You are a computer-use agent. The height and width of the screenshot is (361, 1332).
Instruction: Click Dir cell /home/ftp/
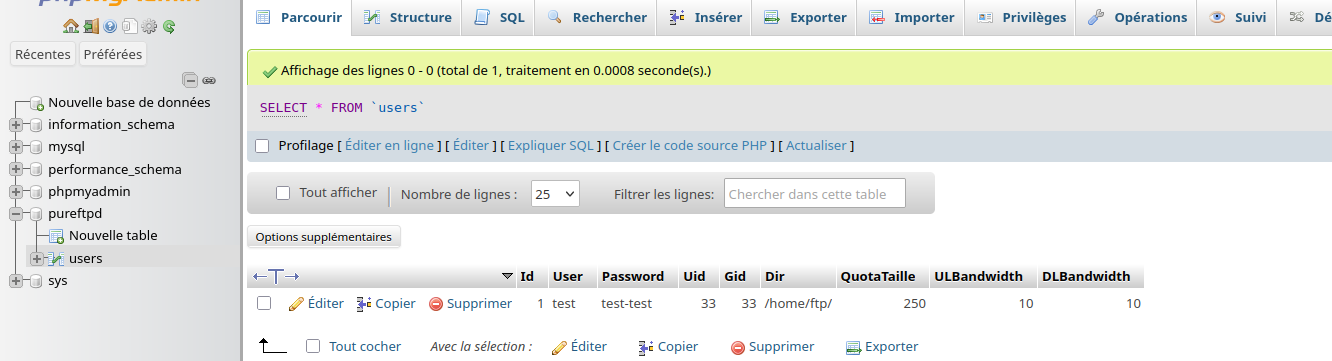coord(797,304)
